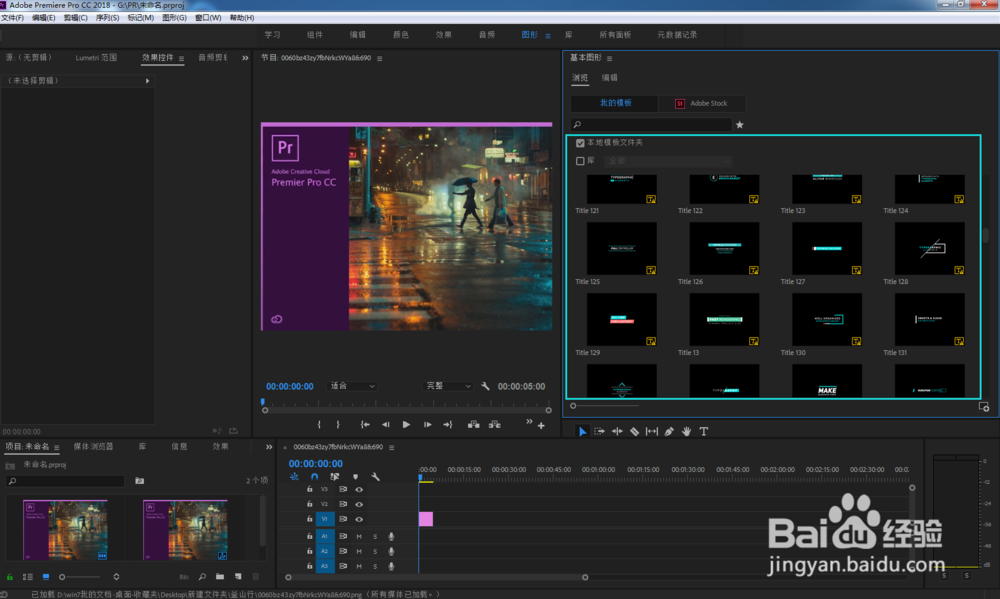The height and width of the screenshot is (599, 1000).
Task: Toggle sync lock for track V1
Action: pos(343,519)
